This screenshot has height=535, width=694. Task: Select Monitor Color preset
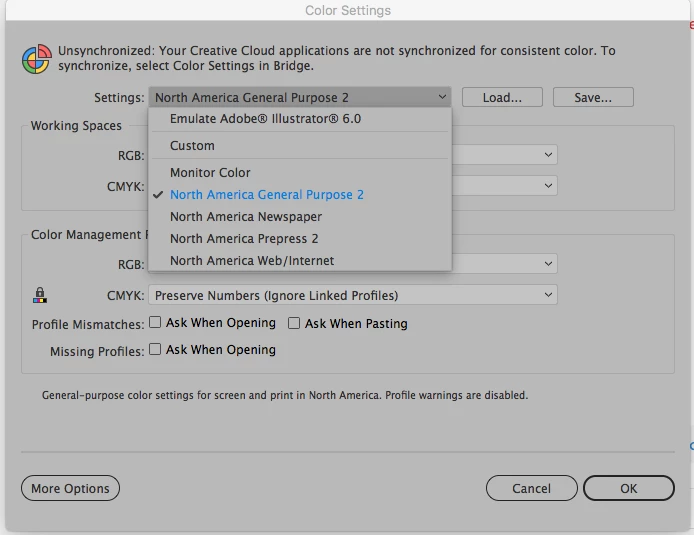(300, 173)
